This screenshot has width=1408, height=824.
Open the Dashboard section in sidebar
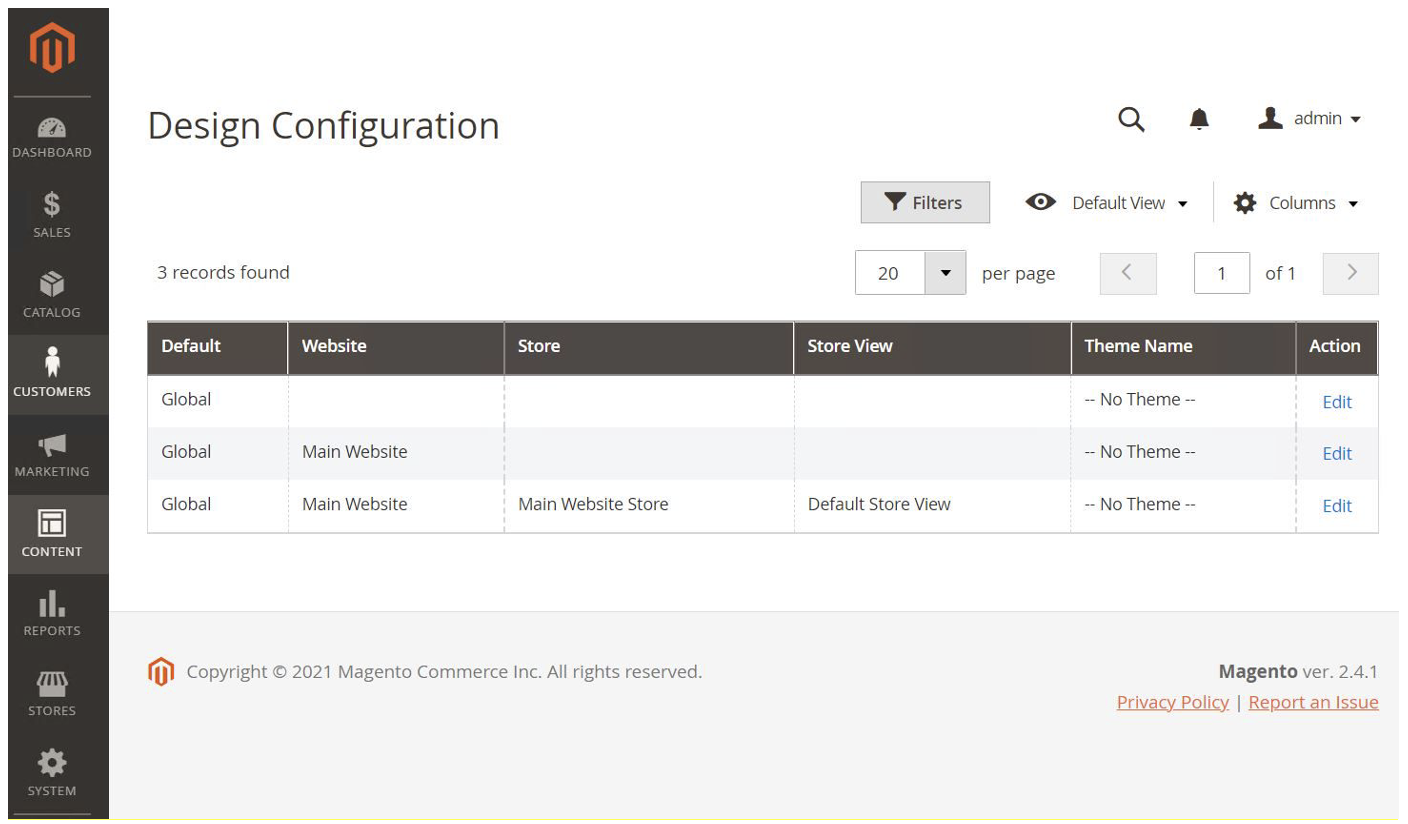click(52, 137)
